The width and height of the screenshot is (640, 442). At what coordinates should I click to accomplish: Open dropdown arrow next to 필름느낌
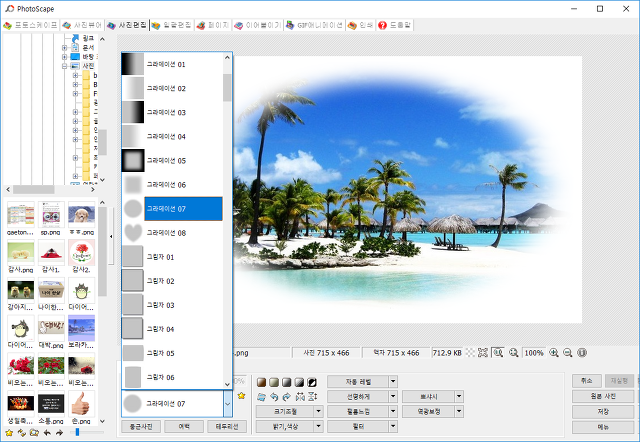[x=393, y=411]
